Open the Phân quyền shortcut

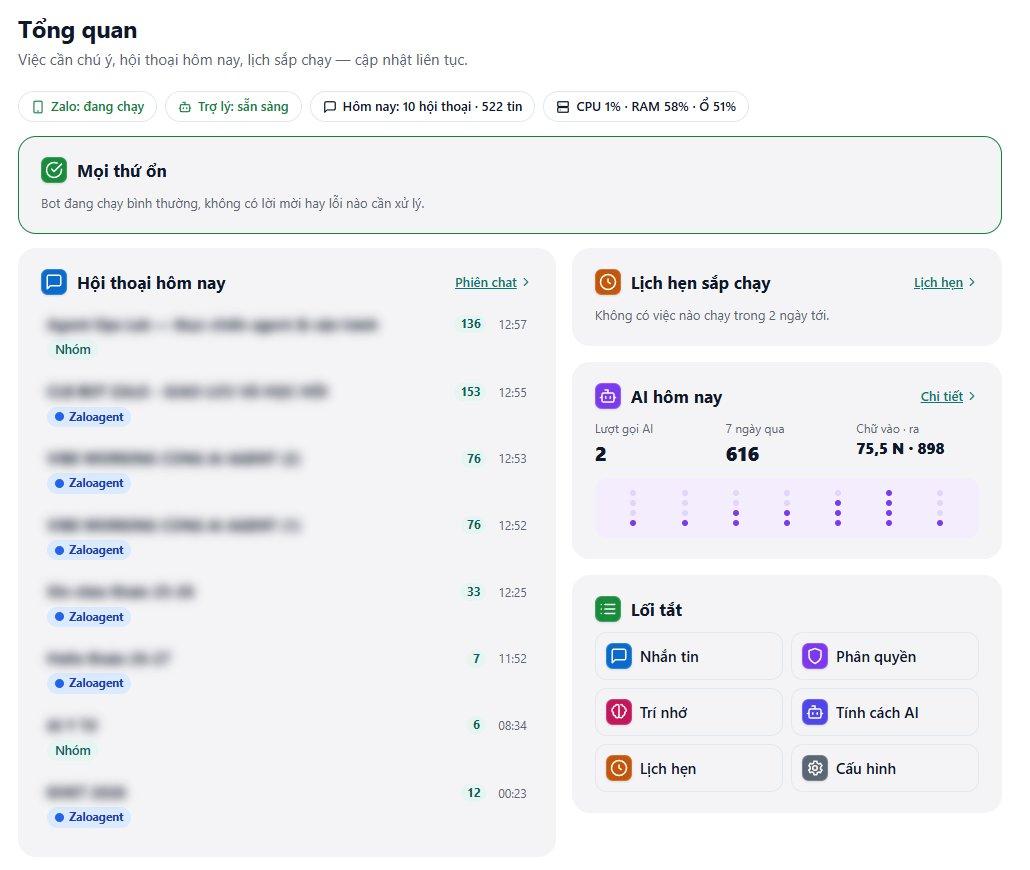(x=884, y=656)
